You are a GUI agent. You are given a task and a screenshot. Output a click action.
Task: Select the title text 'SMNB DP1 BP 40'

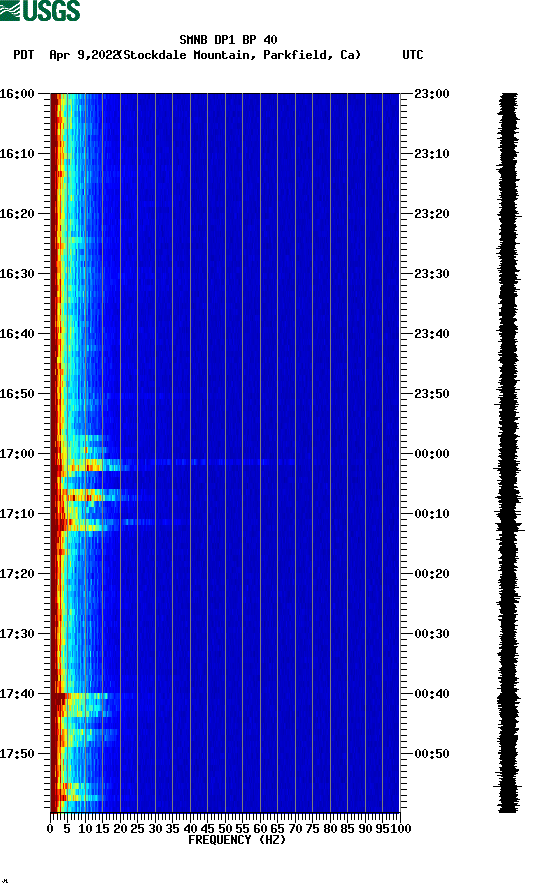click(x=228, y=40)
